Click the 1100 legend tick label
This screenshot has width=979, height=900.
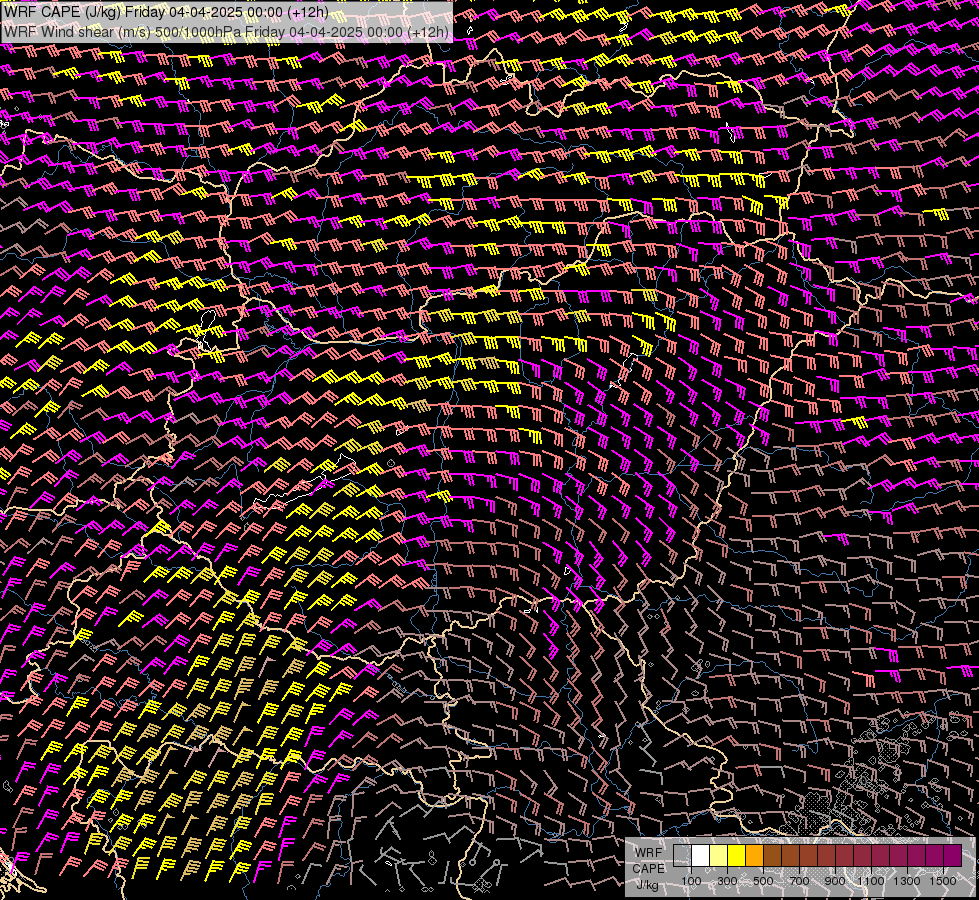pos(871,881)
